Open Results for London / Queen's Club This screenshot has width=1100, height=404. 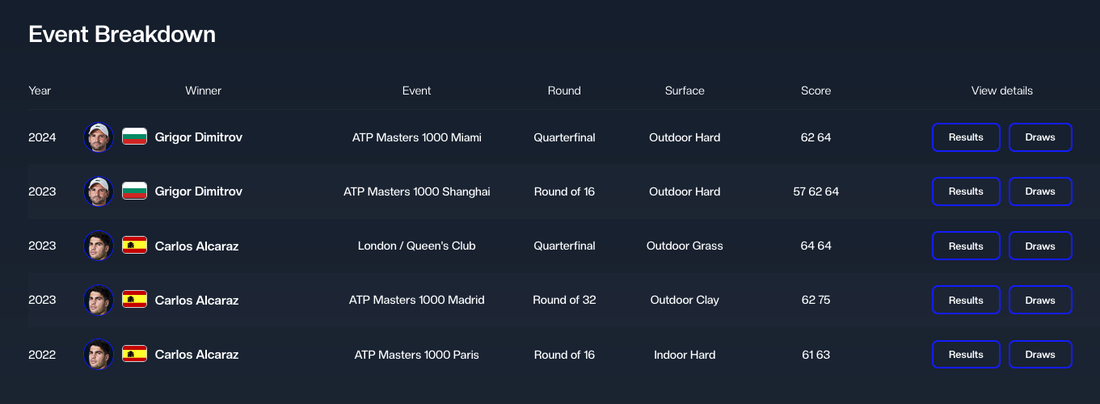[x=966, y=246]
